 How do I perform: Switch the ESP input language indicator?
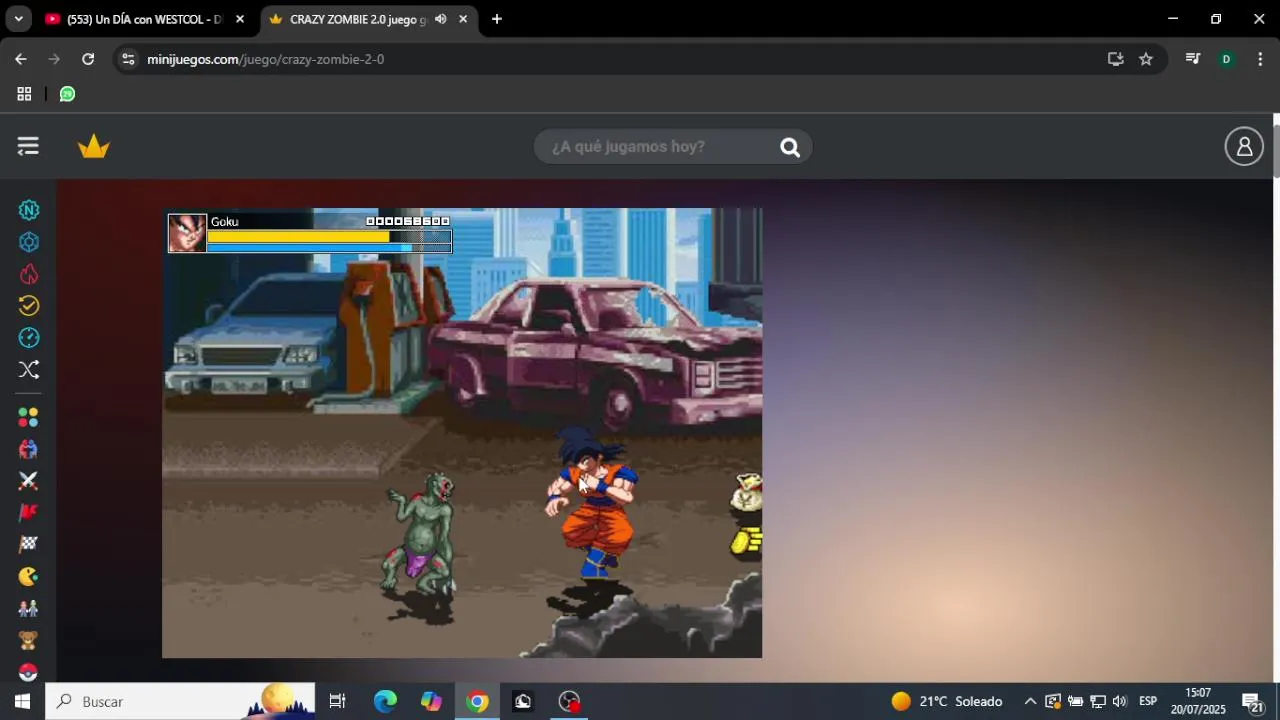[1148, 701]
